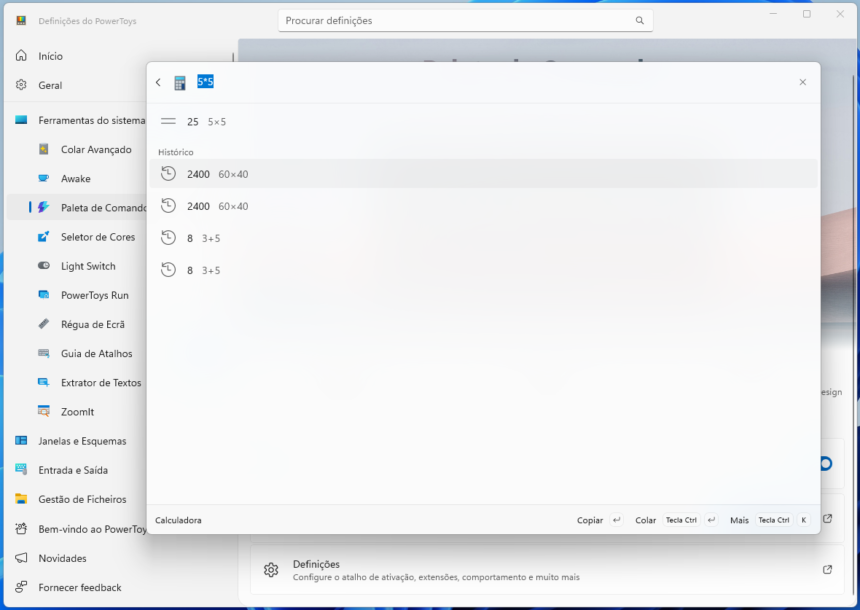Click the Paleta de Comandos lightning icon

(43, 207)
